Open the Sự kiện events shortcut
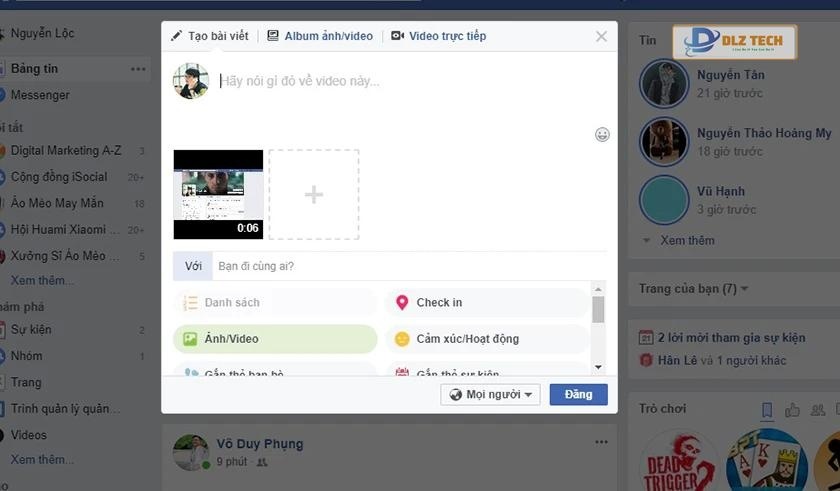840x491 pixels. 31,330
